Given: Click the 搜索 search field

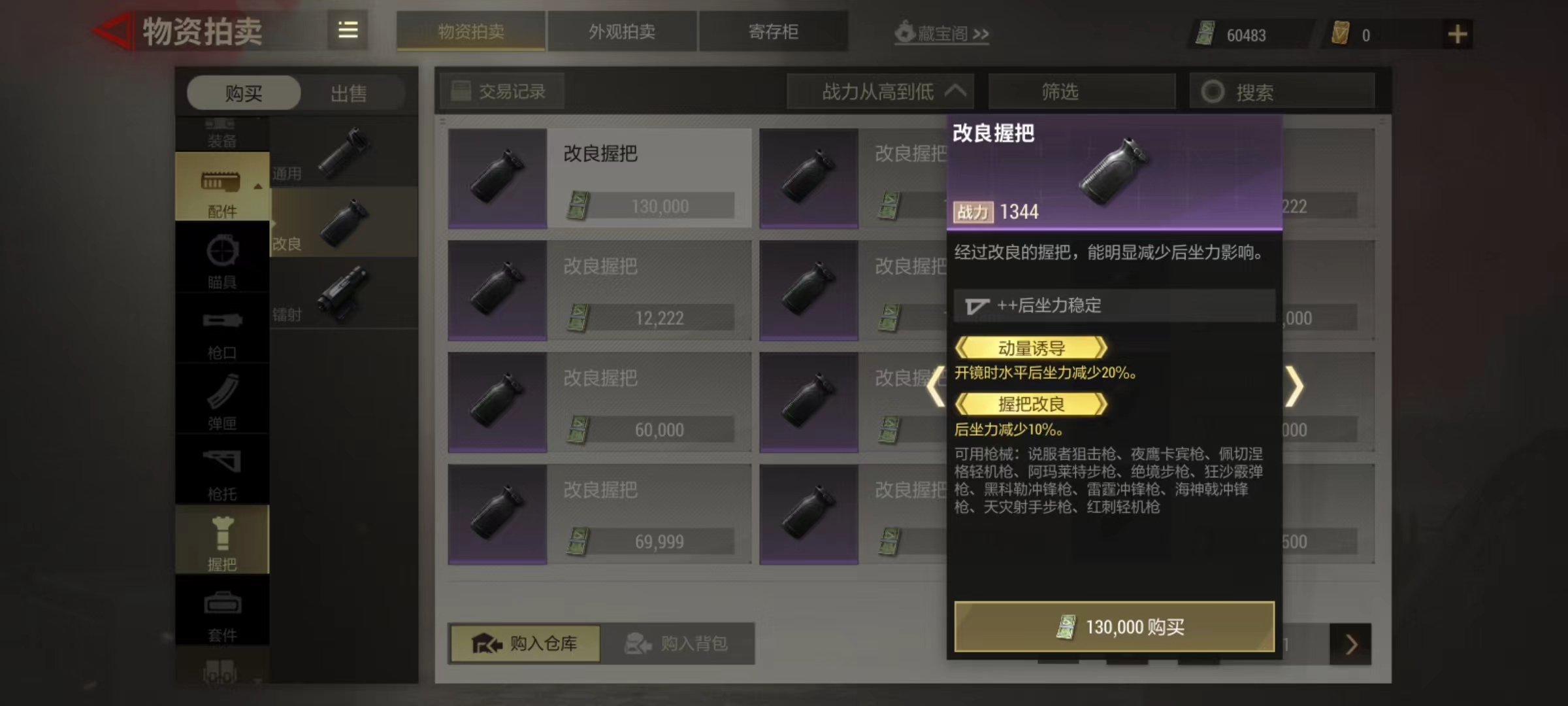Looking at the screenshot, I should coord(1282,92).
